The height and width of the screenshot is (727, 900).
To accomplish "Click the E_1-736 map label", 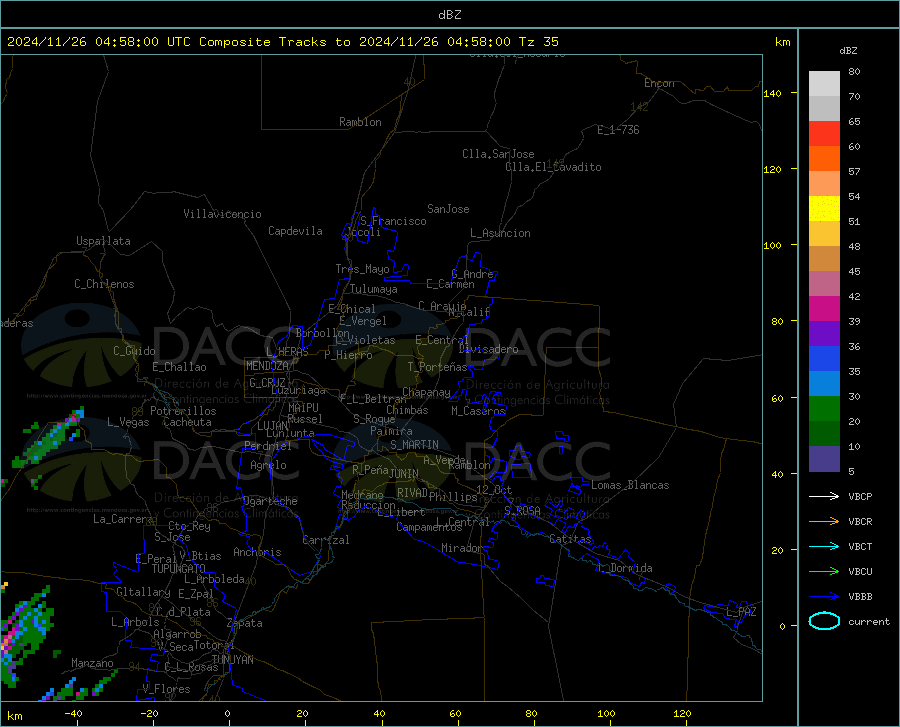I will pyautogui.click(x=618, y=130).
